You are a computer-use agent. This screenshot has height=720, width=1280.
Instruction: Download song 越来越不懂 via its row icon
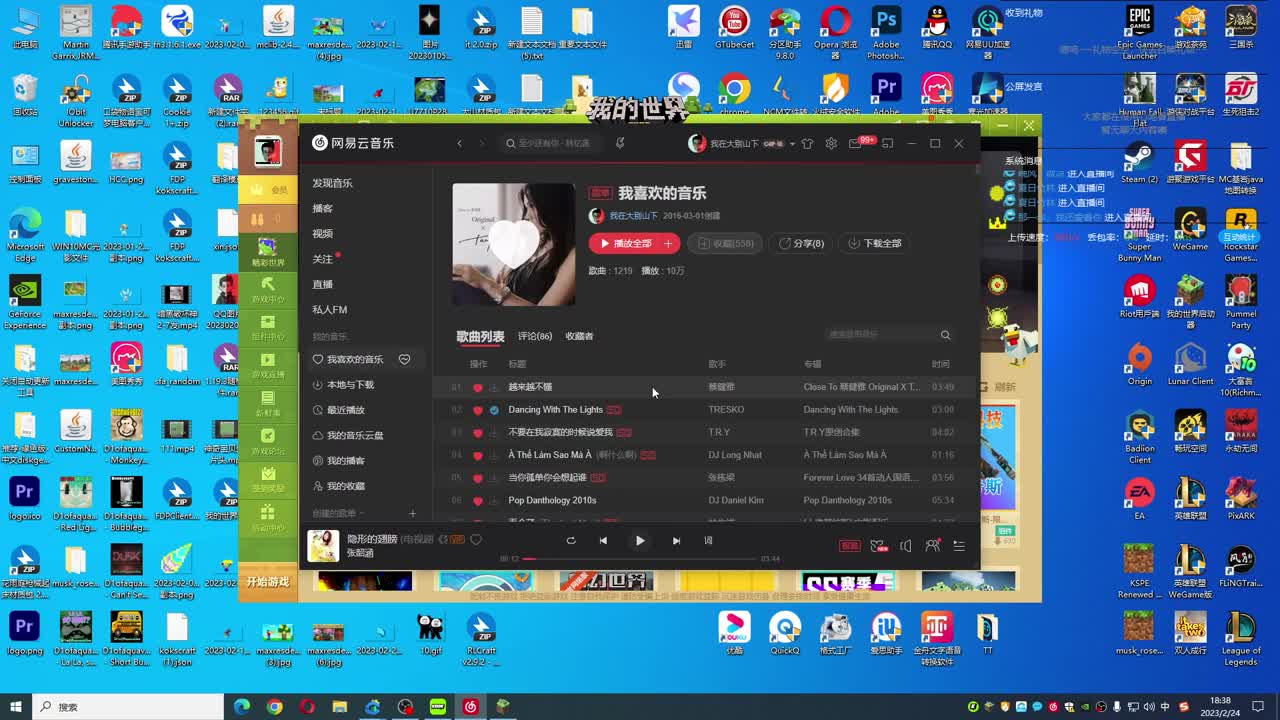[x=493, y=387]
